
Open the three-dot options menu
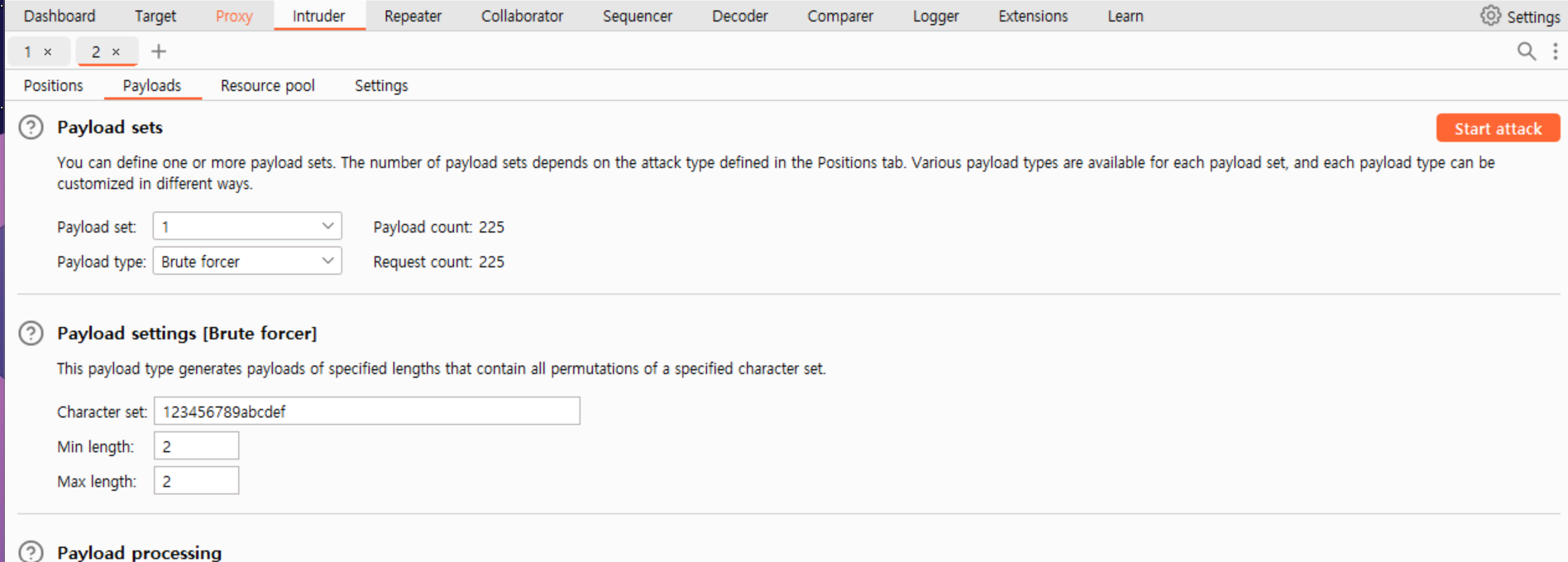click(1555, 51)
